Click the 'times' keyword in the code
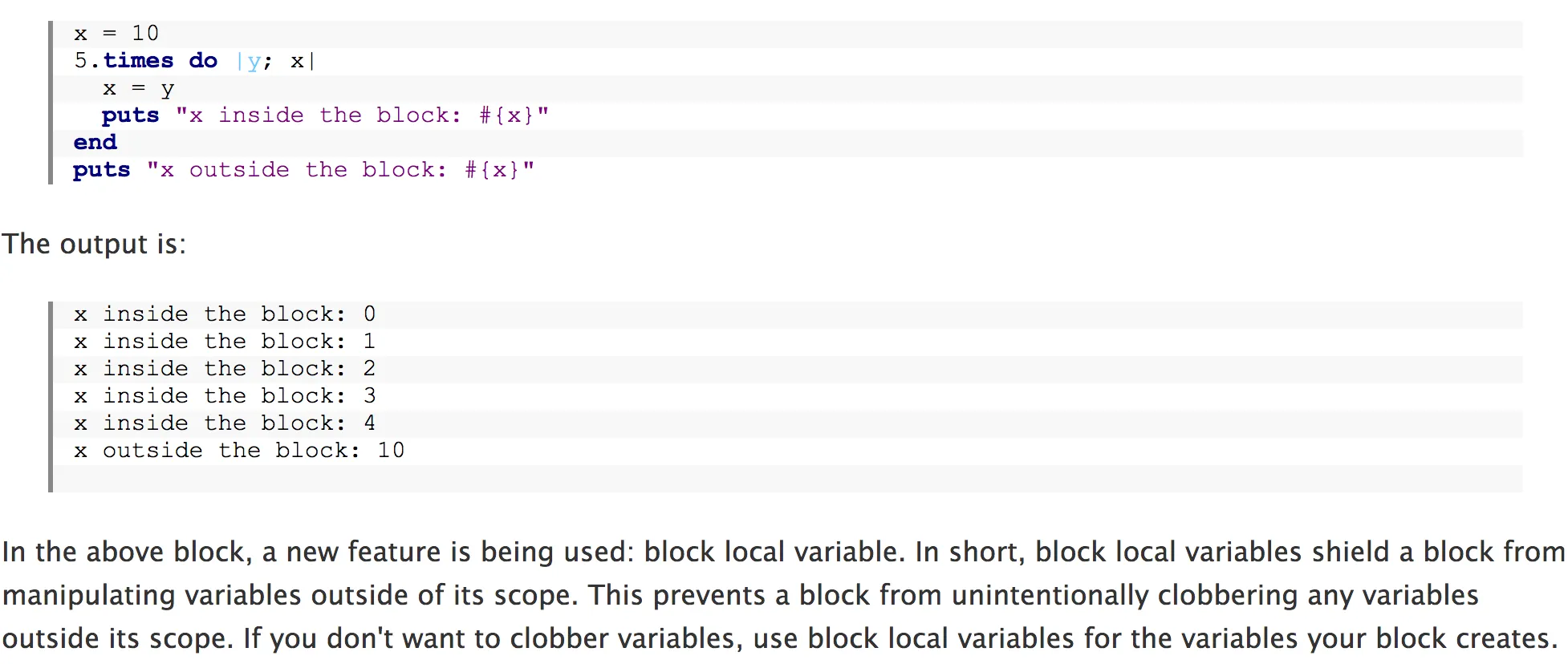This screenshot has width=1568, height=664. (138, 61)
